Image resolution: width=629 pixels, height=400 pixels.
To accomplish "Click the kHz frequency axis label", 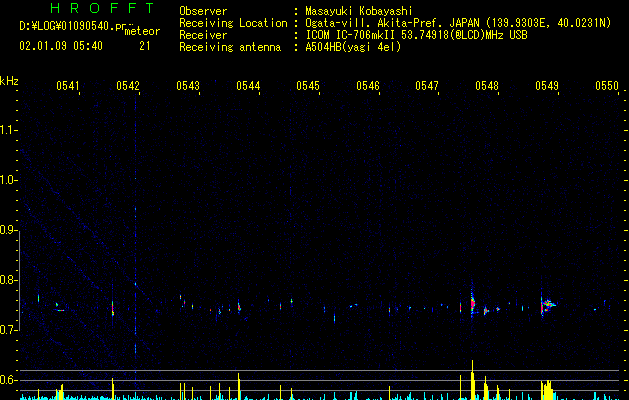I will pos(9,81).
